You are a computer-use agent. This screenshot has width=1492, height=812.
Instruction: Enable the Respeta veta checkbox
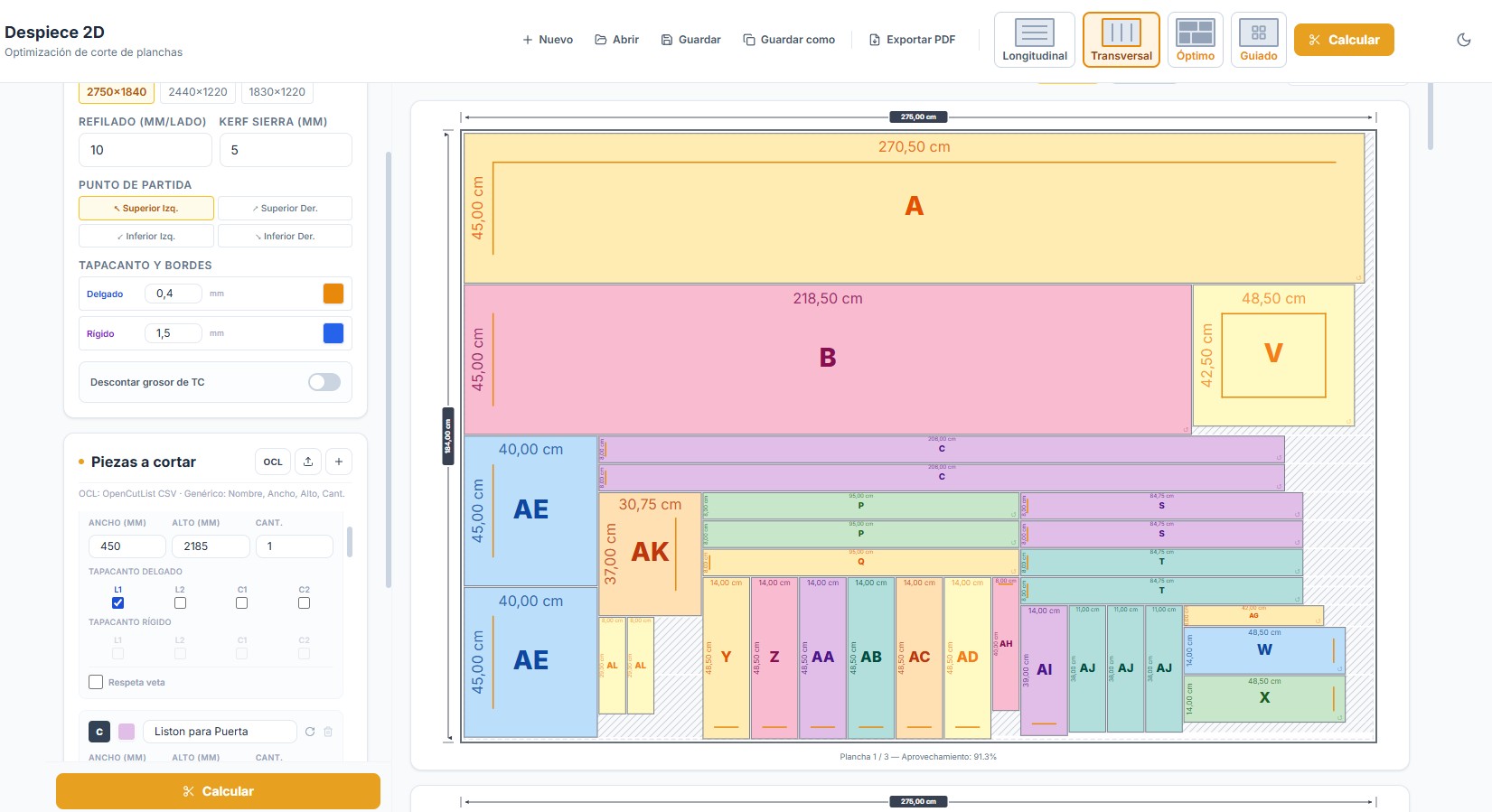(x=96, y=682)
